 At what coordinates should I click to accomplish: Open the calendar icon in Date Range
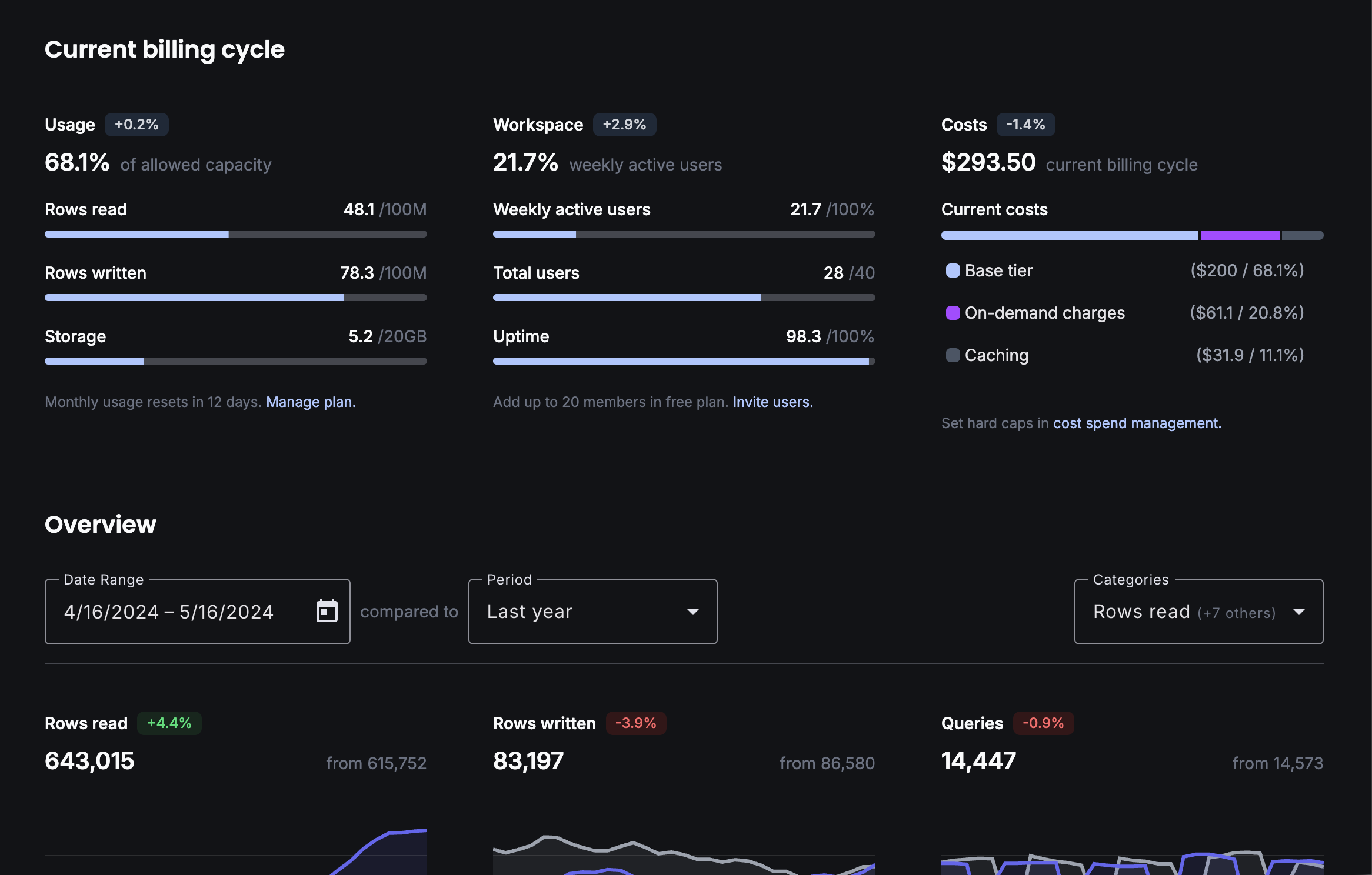click(x=327, y=611)
